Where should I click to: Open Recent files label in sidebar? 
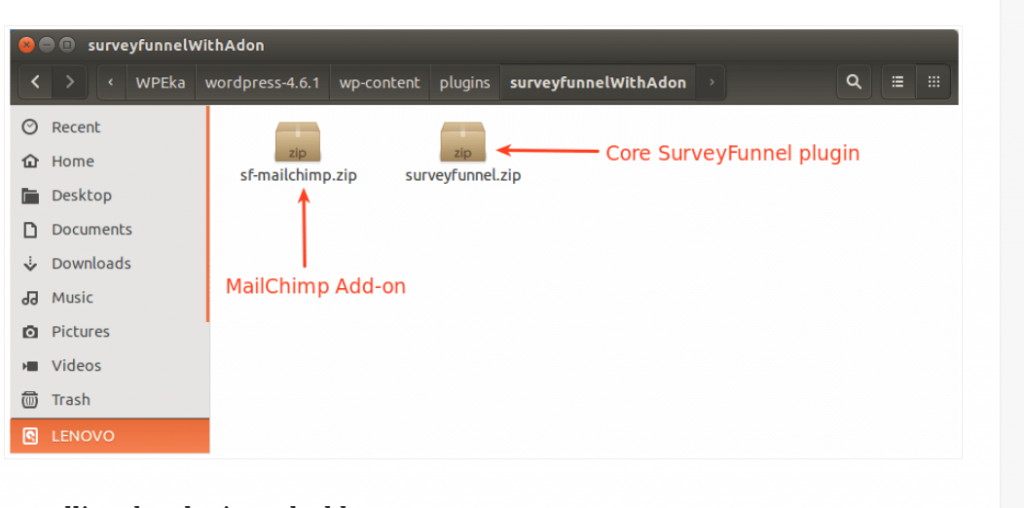[x=76, y=127]
